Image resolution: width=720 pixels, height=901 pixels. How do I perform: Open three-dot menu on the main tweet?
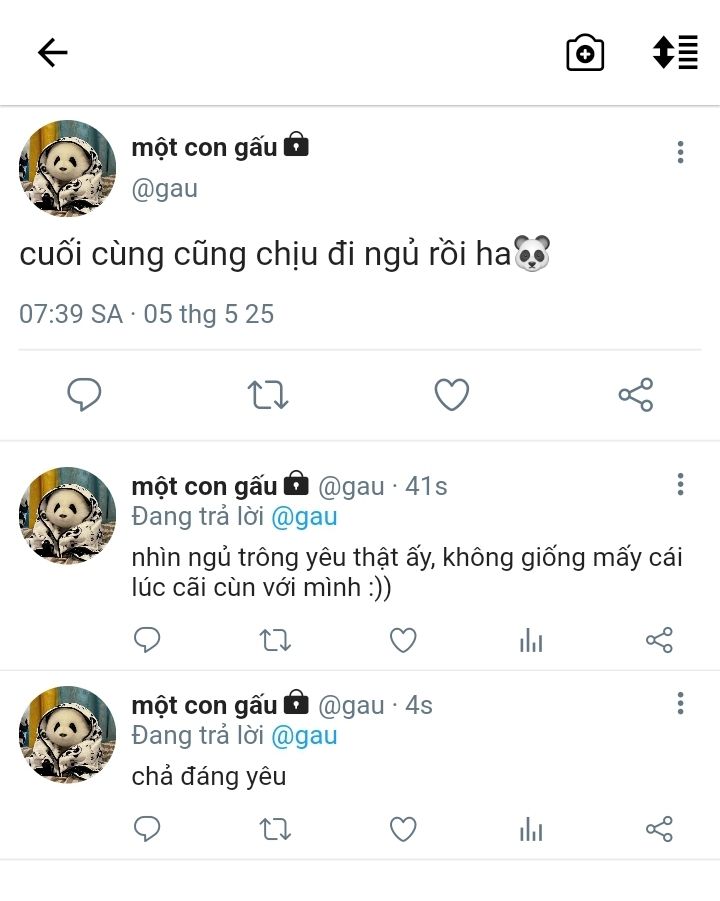click(680, 152)
